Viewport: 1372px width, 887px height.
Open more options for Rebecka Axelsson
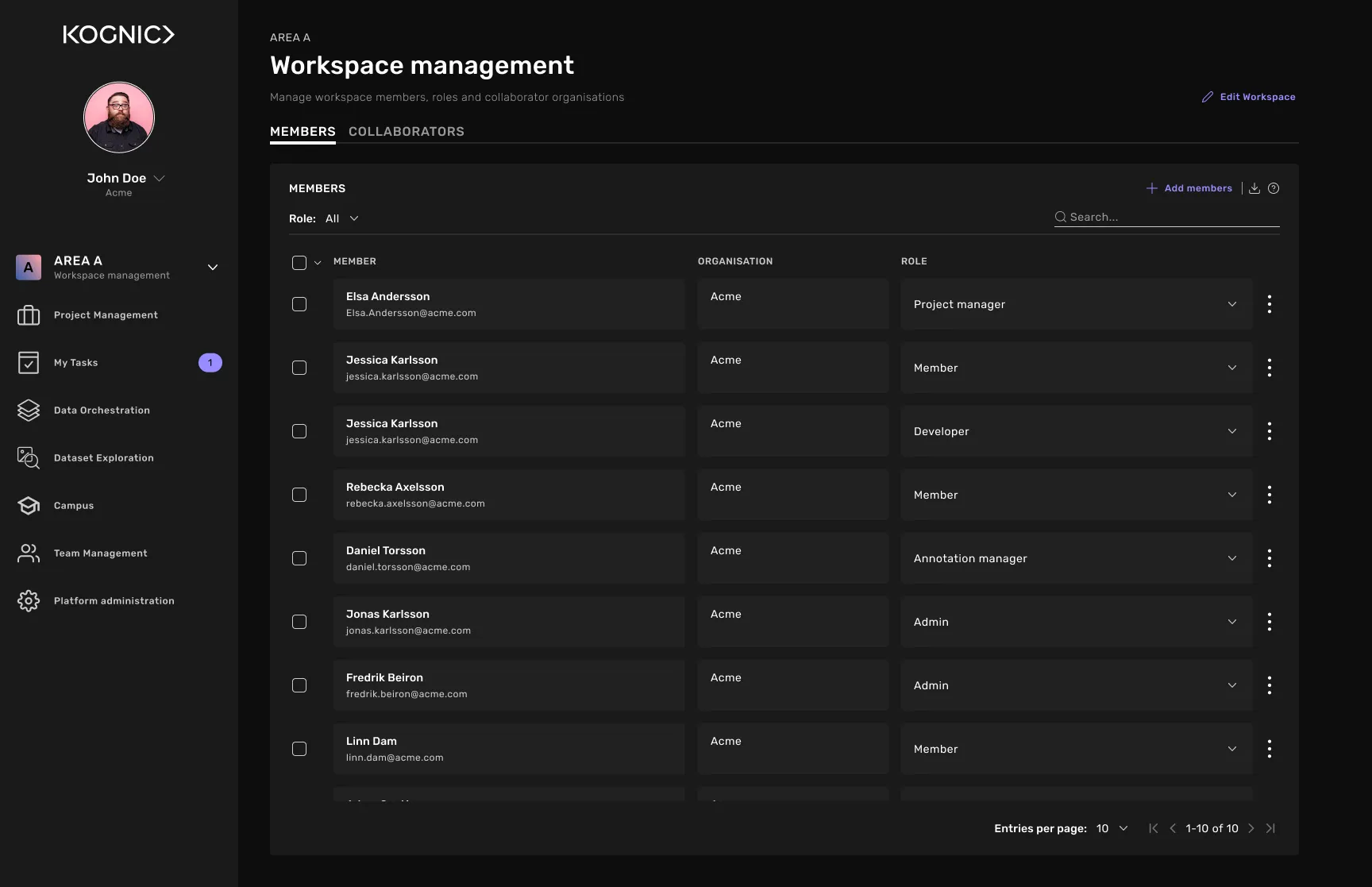click(1270, 495)
